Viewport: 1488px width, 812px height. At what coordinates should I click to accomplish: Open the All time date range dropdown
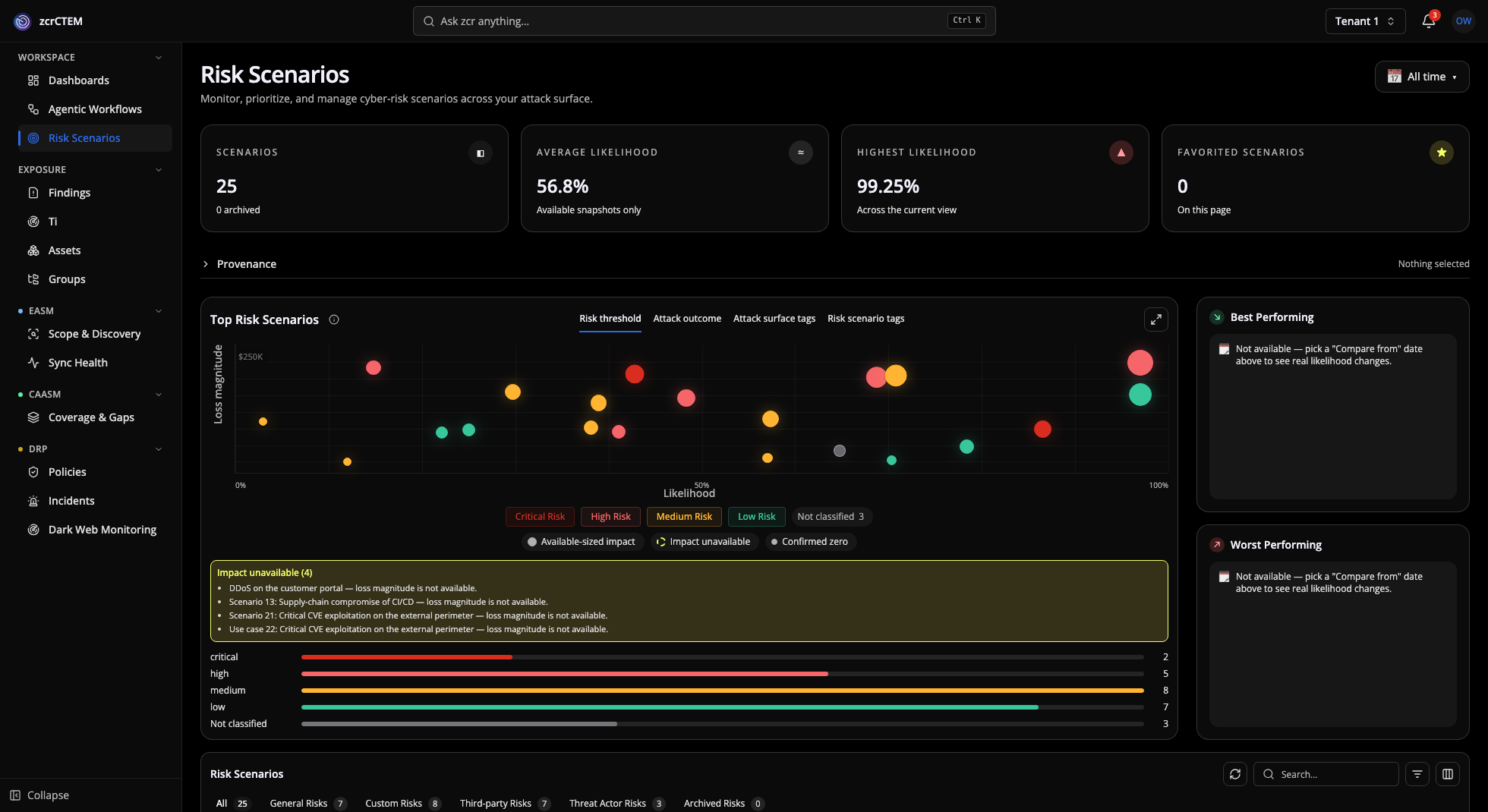1421,77
